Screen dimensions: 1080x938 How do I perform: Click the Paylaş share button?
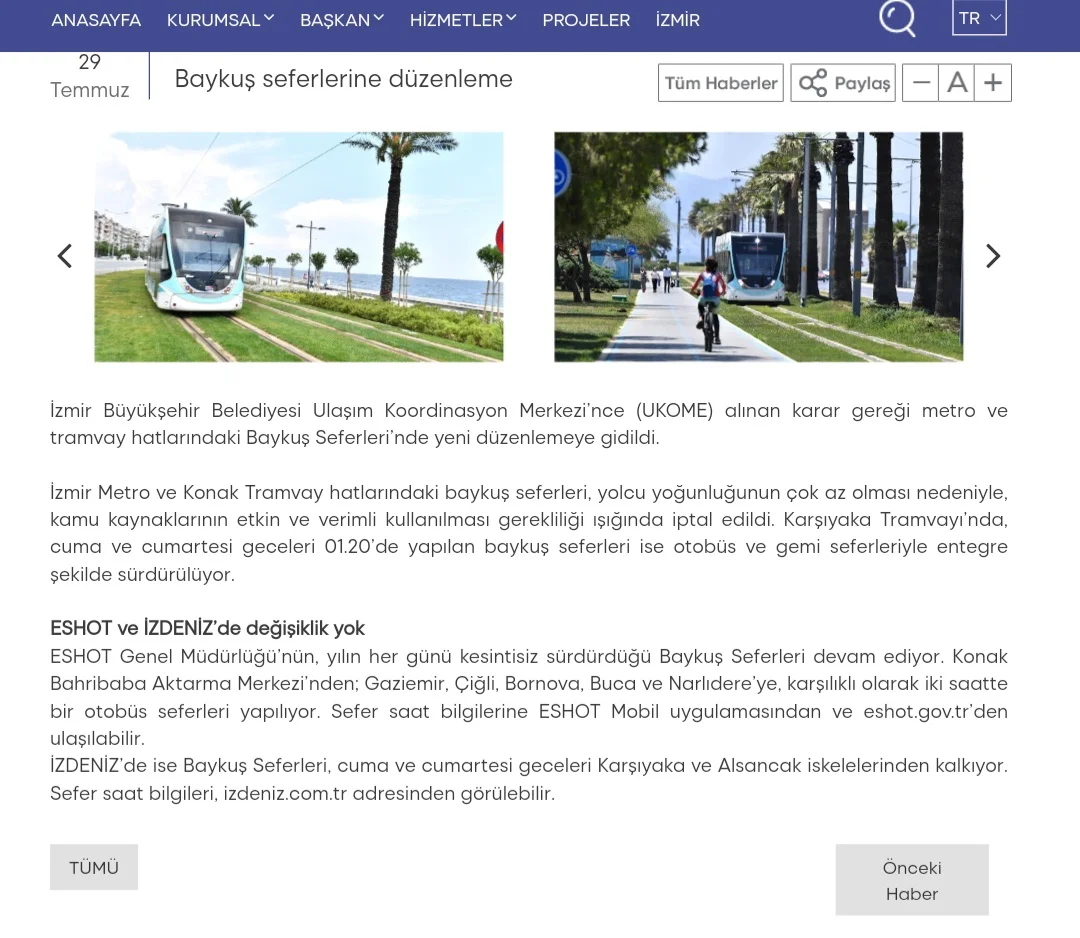click(843, 83)
